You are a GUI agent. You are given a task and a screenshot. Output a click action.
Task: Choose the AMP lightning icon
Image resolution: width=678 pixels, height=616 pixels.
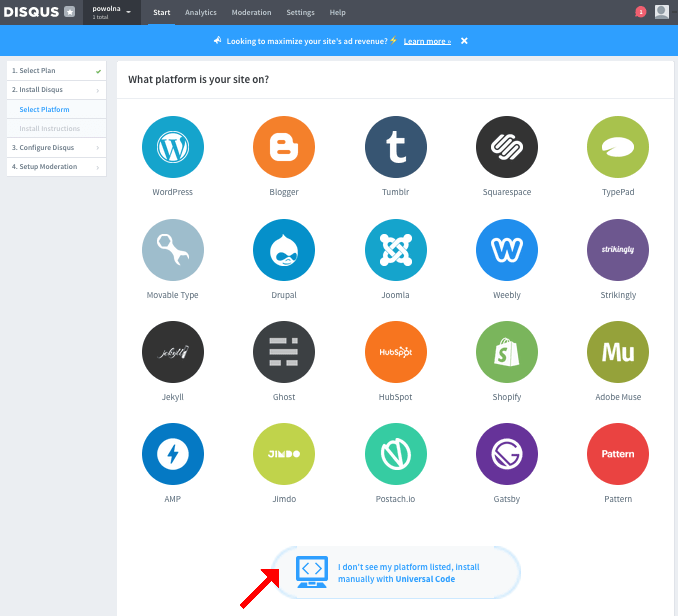click(173, 454)
